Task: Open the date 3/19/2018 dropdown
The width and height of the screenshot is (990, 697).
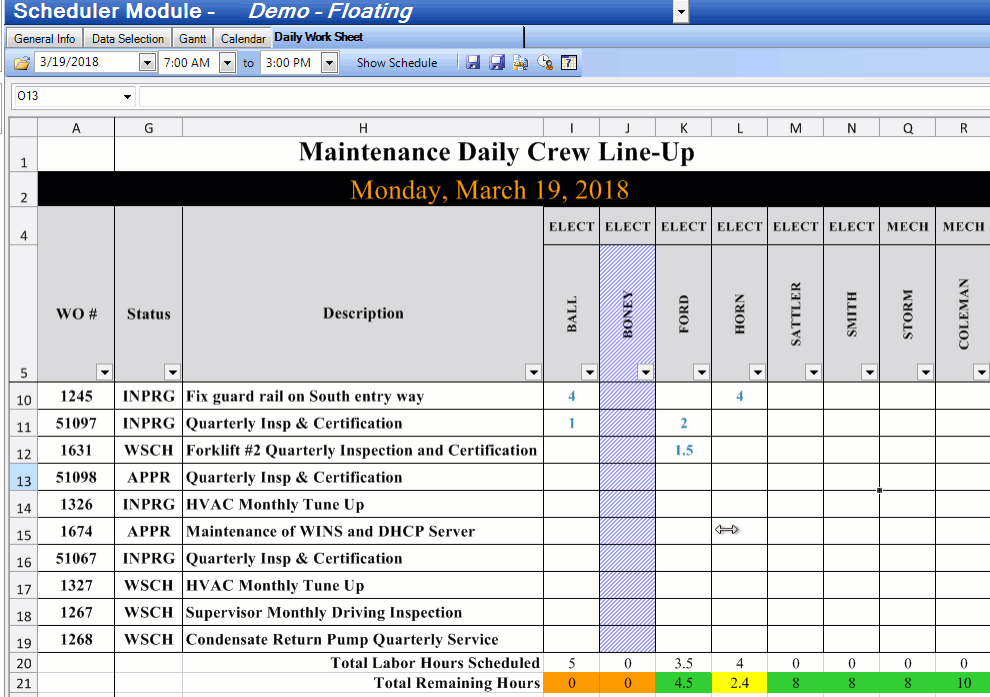Action: pyautogui.click(x=147, y=63)
